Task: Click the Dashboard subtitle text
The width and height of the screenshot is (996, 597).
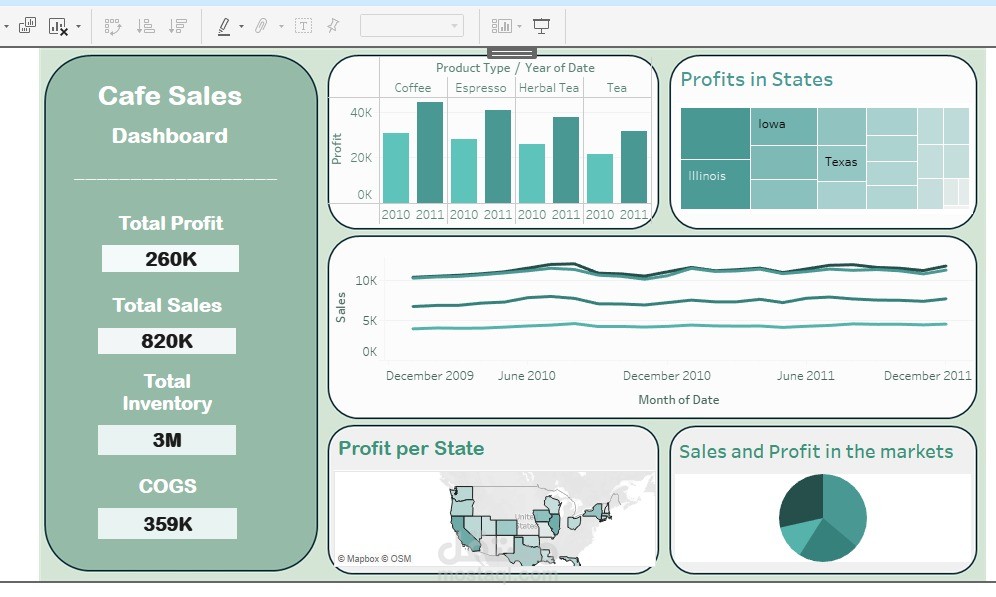Action: [x=170, y=136]
